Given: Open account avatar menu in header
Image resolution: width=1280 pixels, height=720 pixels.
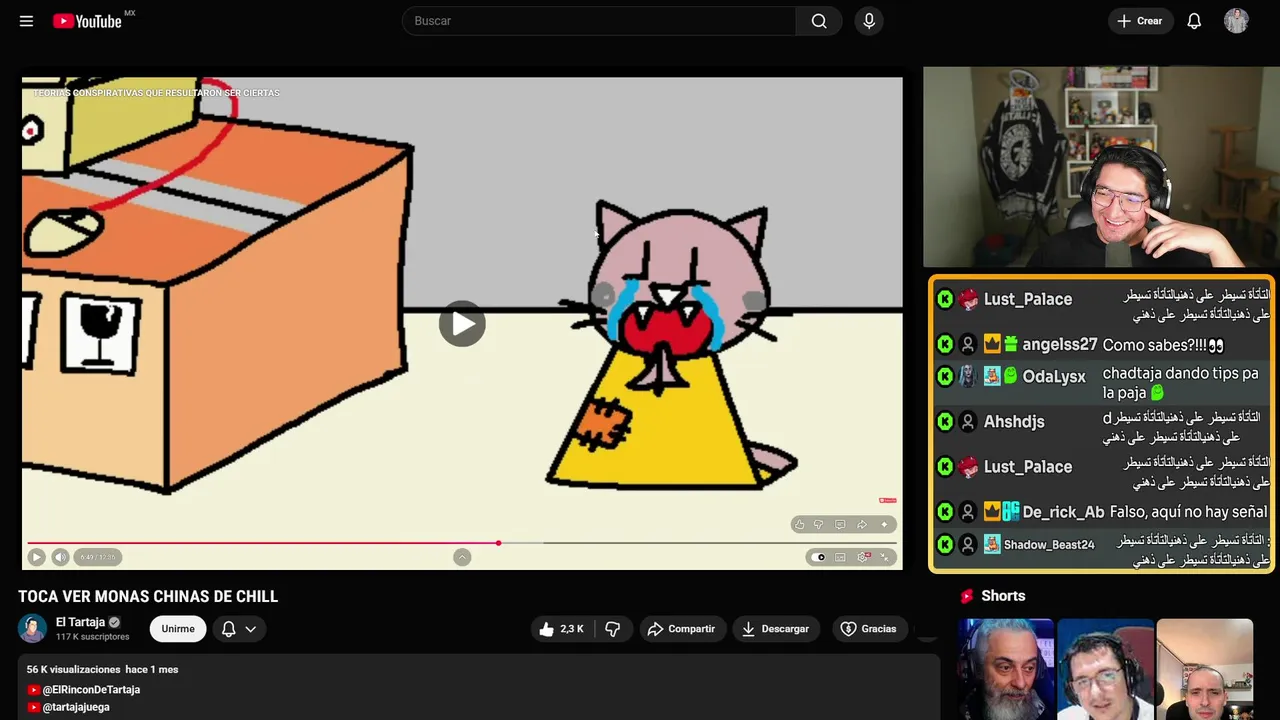Looking at the screenshot, I should [x=1236, y=21].
